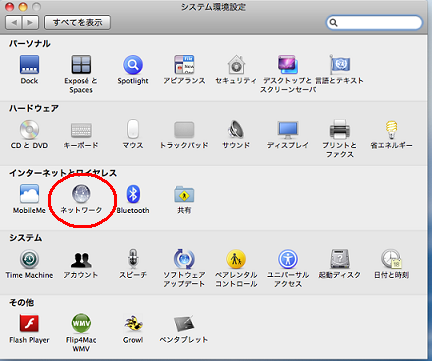
Task: Minimize window with the yellow button
Action: pos(23,6)
